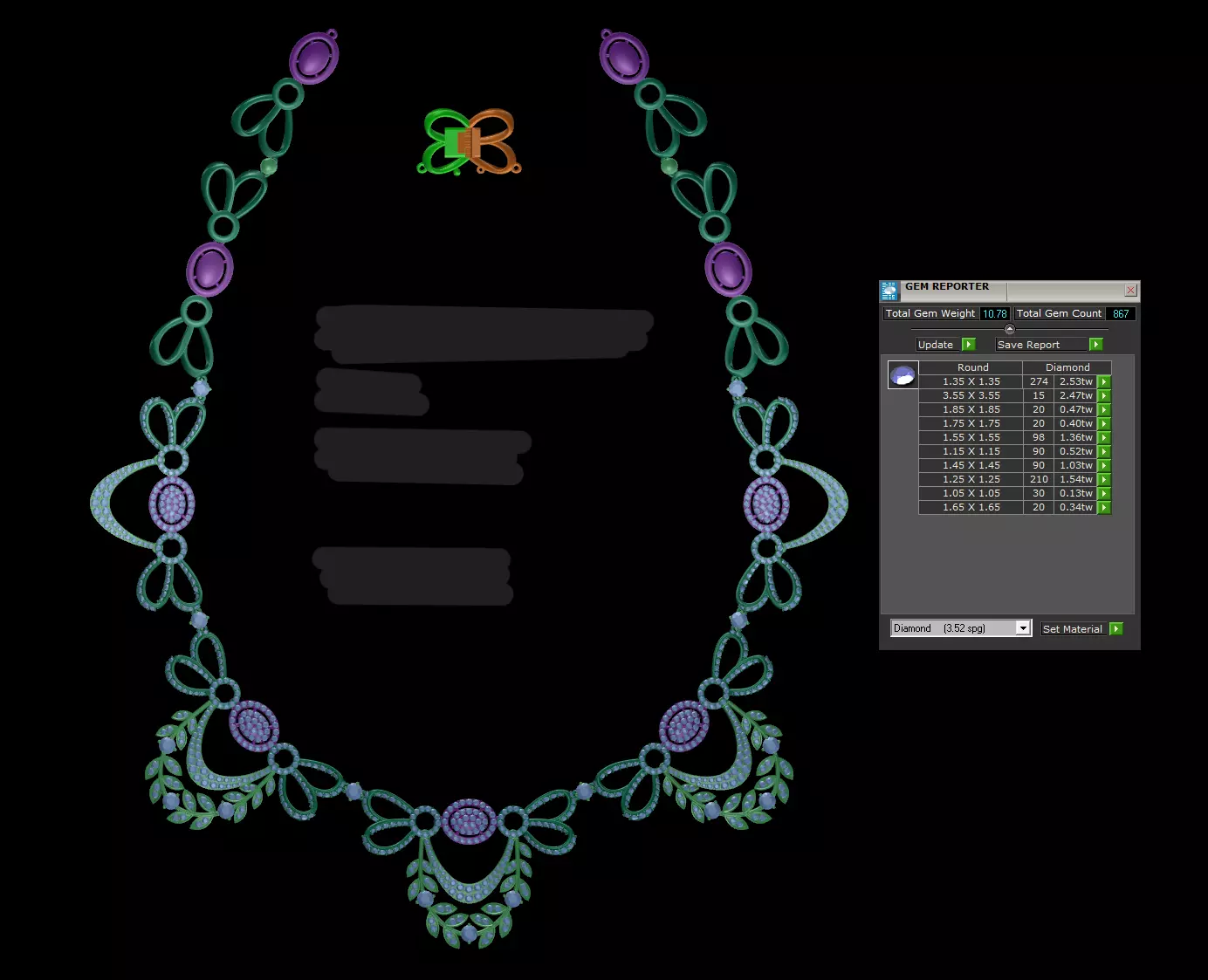Click green arrow on 1.25 X 1.25 row

[1104, 480]
